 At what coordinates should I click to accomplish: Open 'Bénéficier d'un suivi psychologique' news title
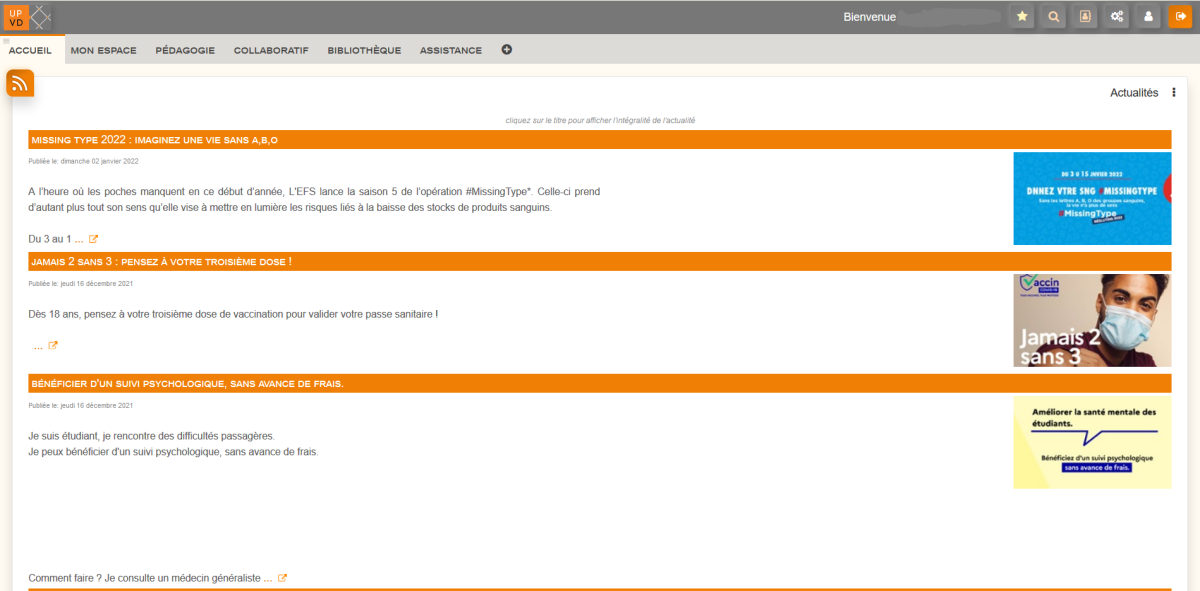click(187, 384)
